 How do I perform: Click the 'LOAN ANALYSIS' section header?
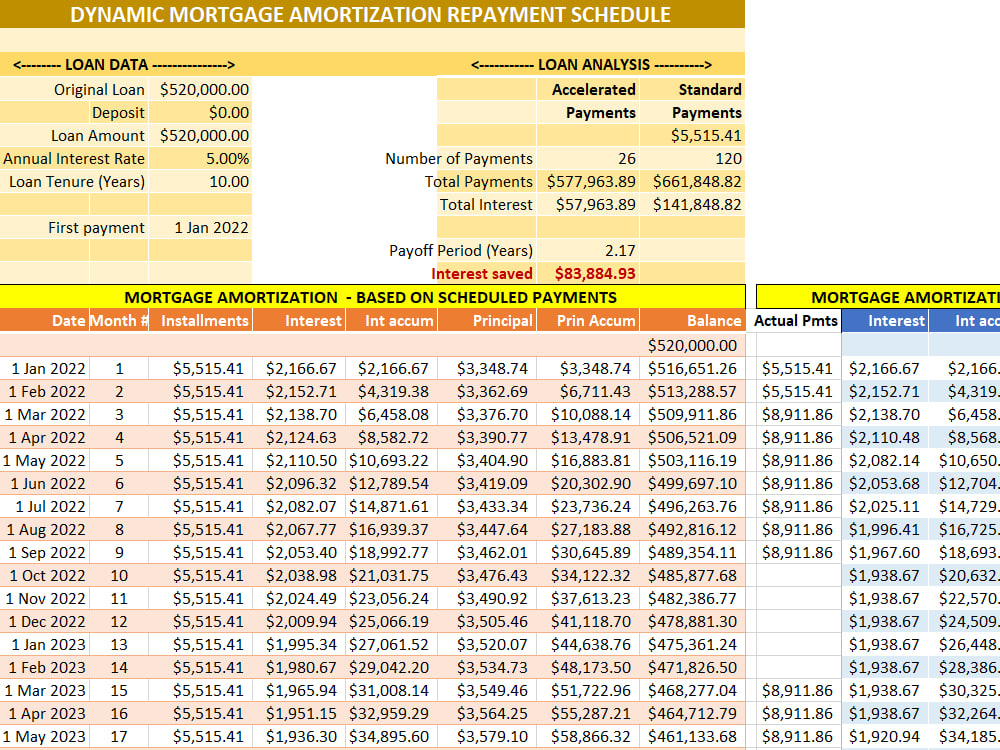click(591, 64)
